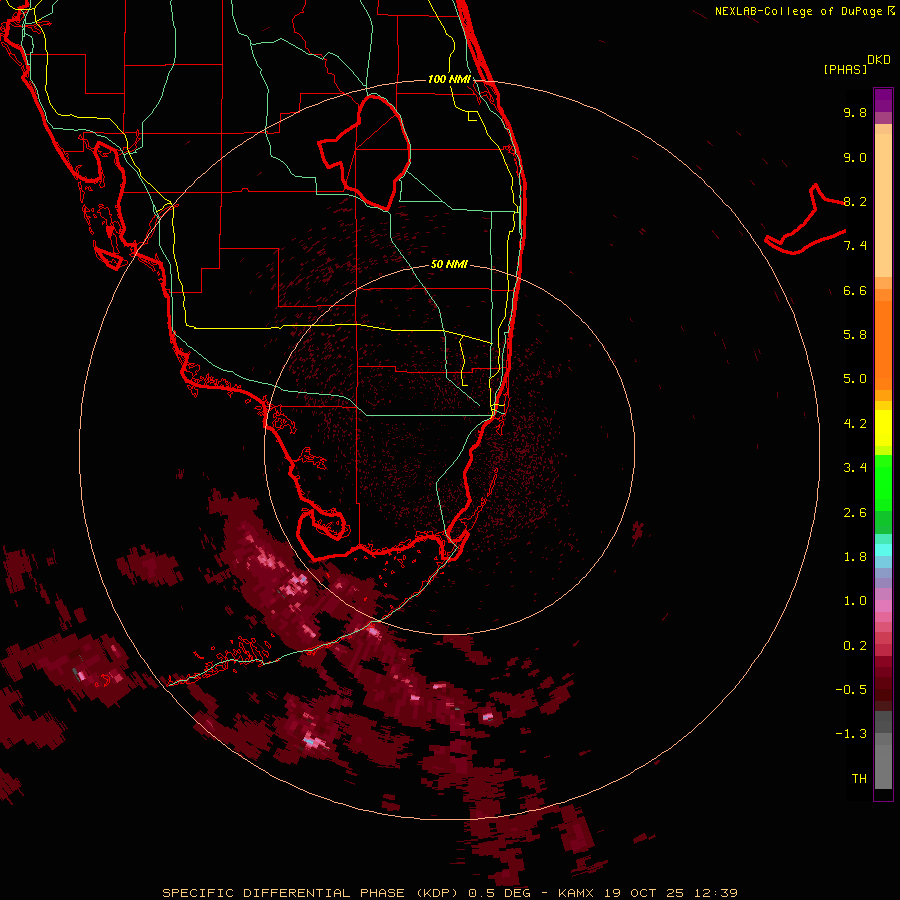This screenshot has height=900, width=900.
Task: Select the -0.5 color scale value
Action: 851,690
